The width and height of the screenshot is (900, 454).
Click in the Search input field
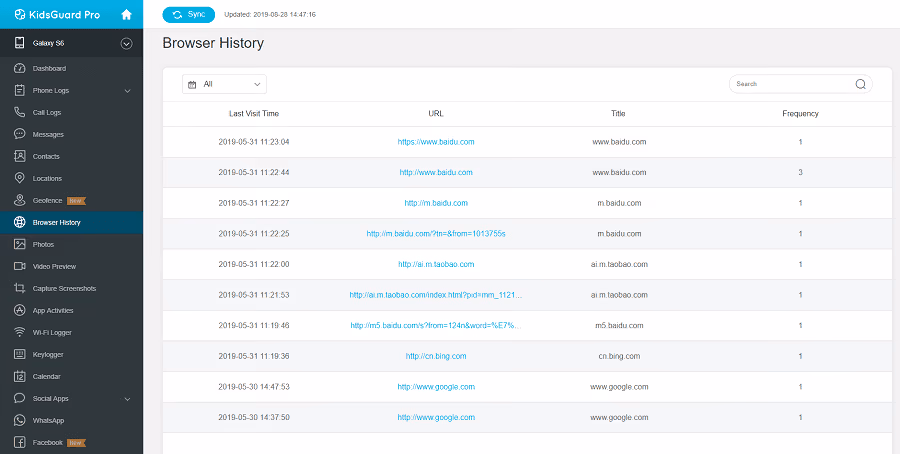click(792, 84)
